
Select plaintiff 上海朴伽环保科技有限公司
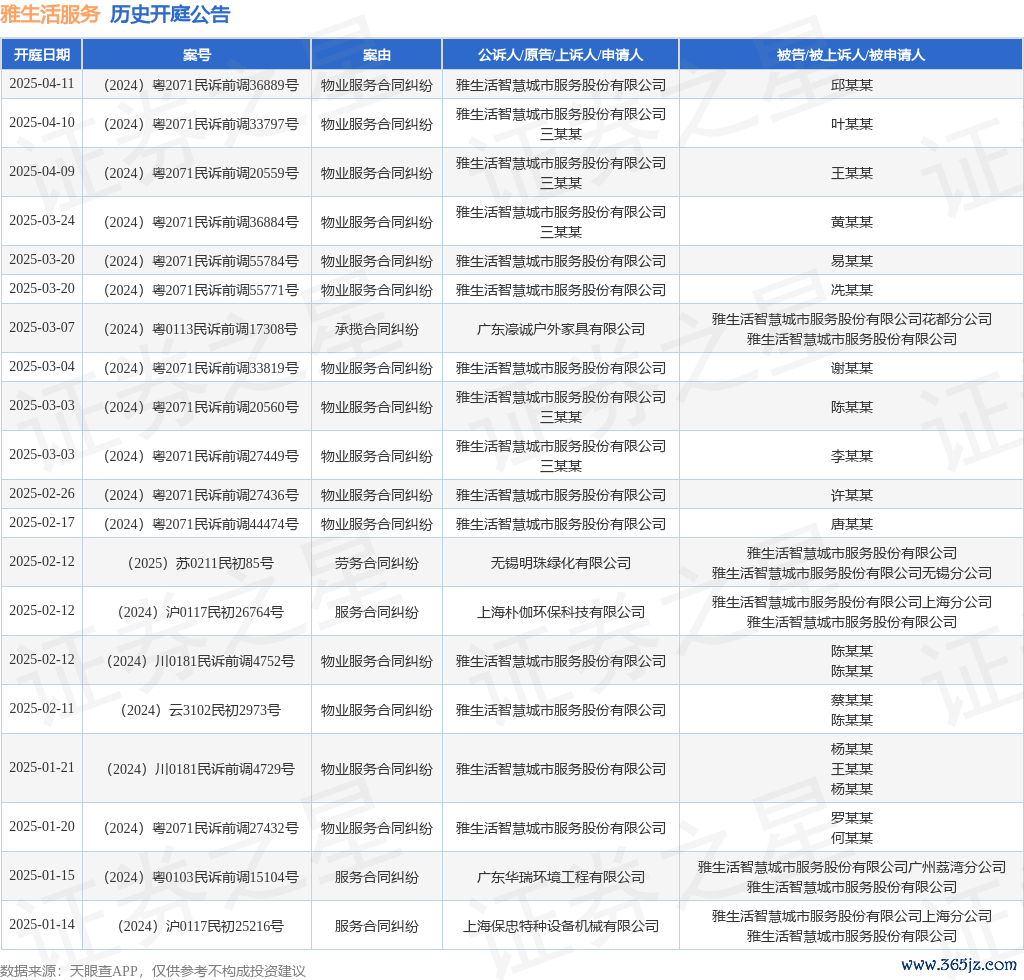(560, 612)
